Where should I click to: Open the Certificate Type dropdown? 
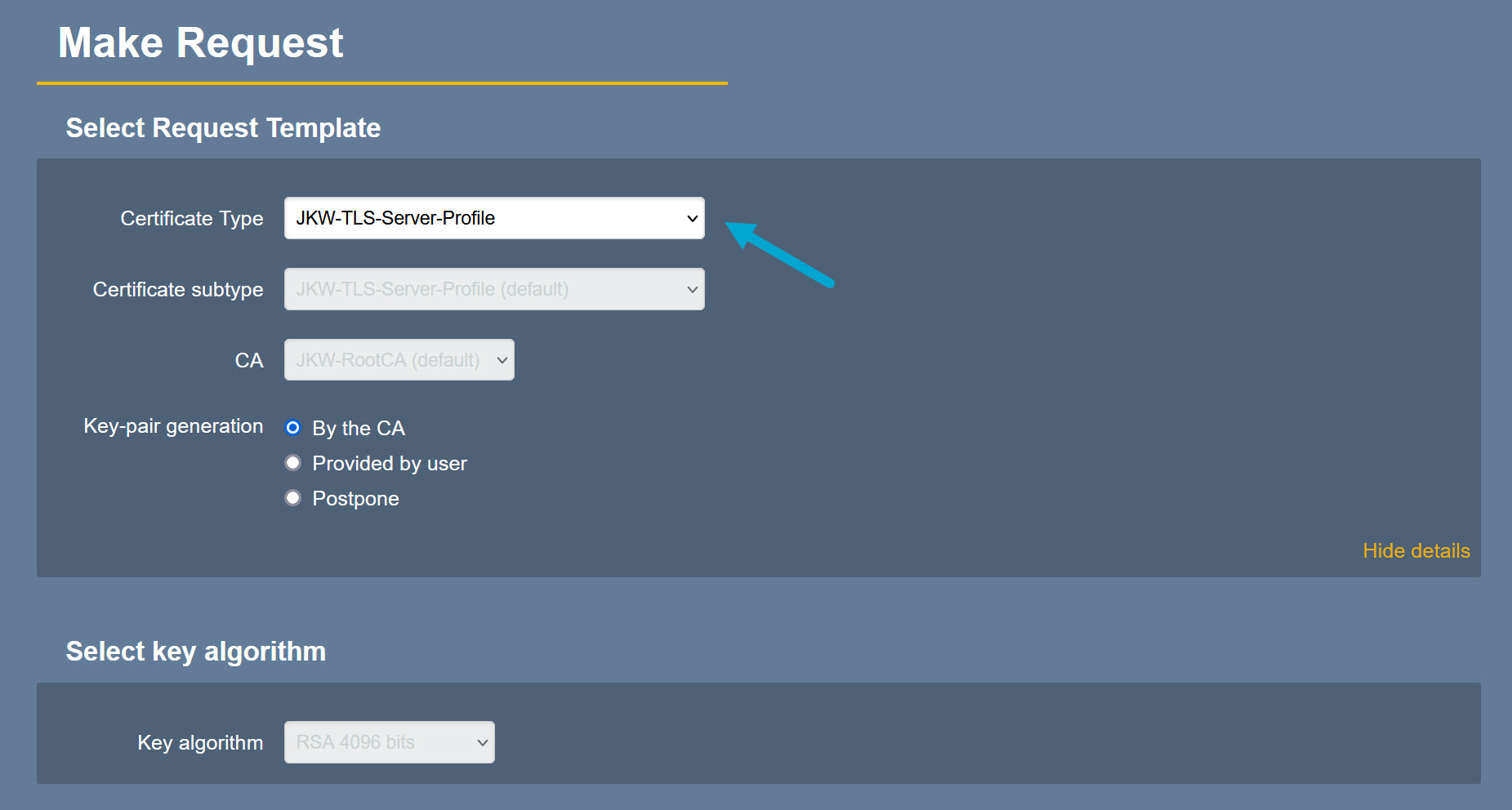click(x=493, y=218)
